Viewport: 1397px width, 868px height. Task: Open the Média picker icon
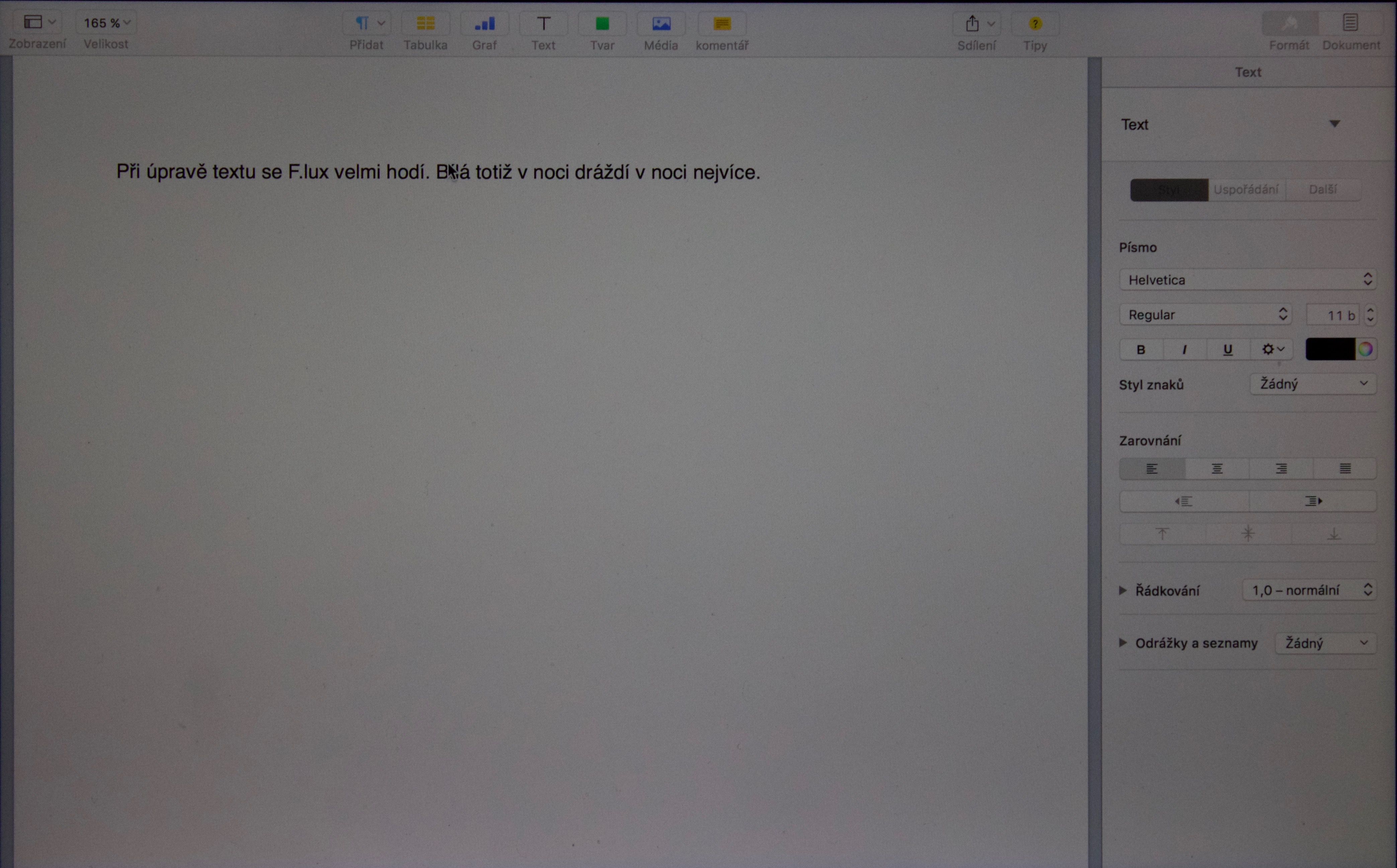coord(661,23)
